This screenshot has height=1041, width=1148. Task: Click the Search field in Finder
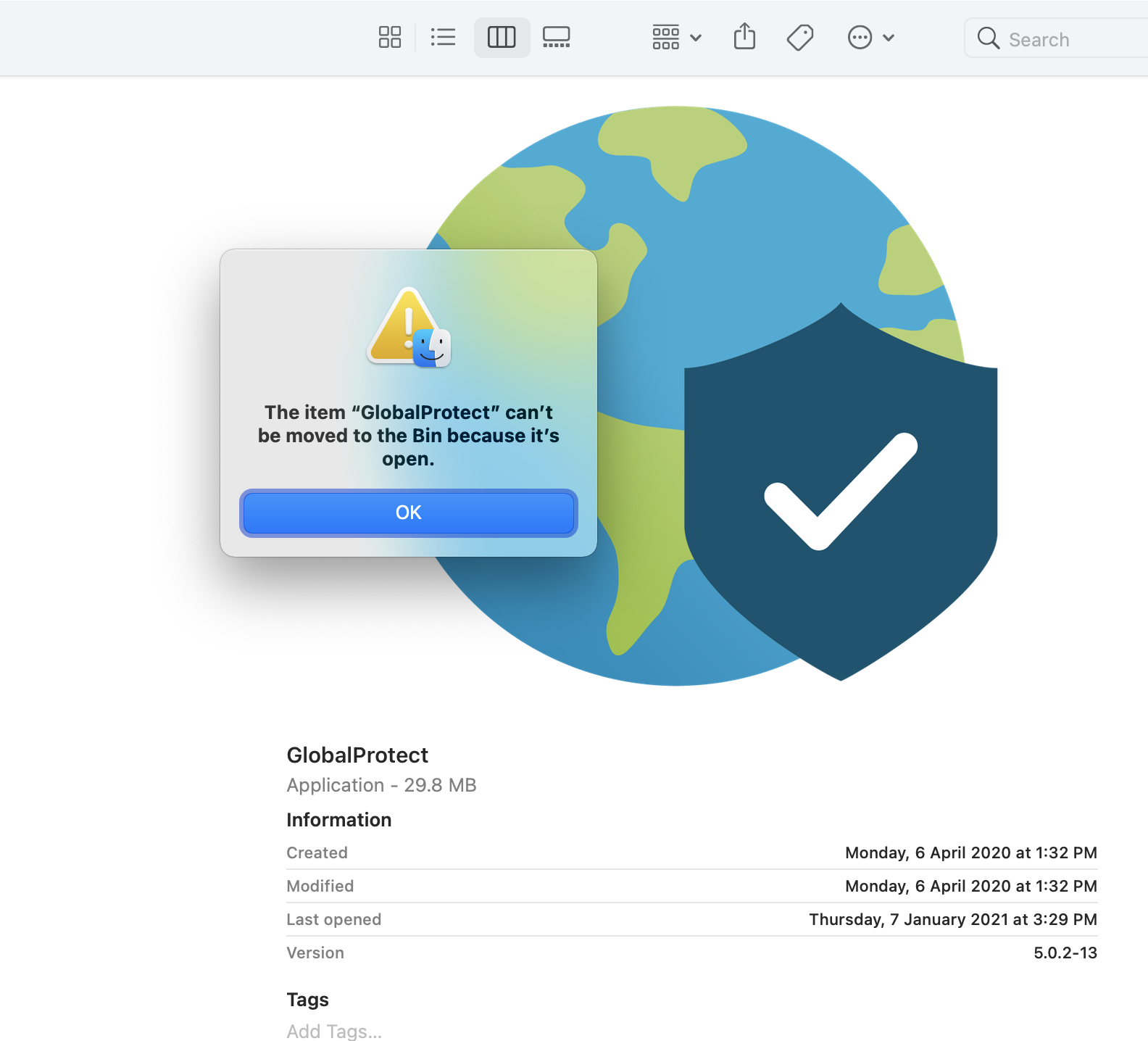point(1056,38)
